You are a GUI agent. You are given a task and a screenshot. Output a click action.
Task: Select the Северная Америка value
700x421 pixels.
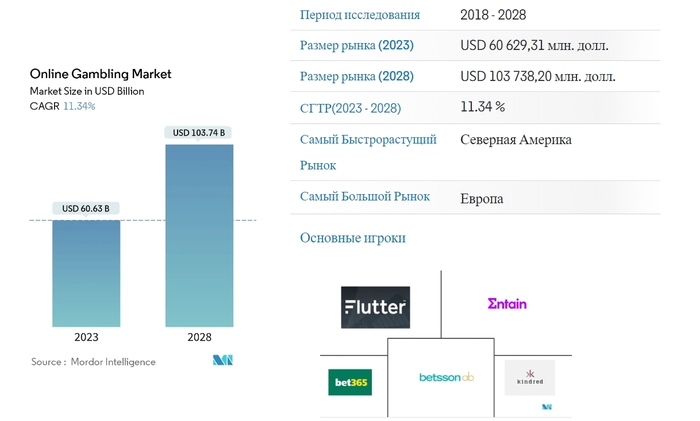516,140
